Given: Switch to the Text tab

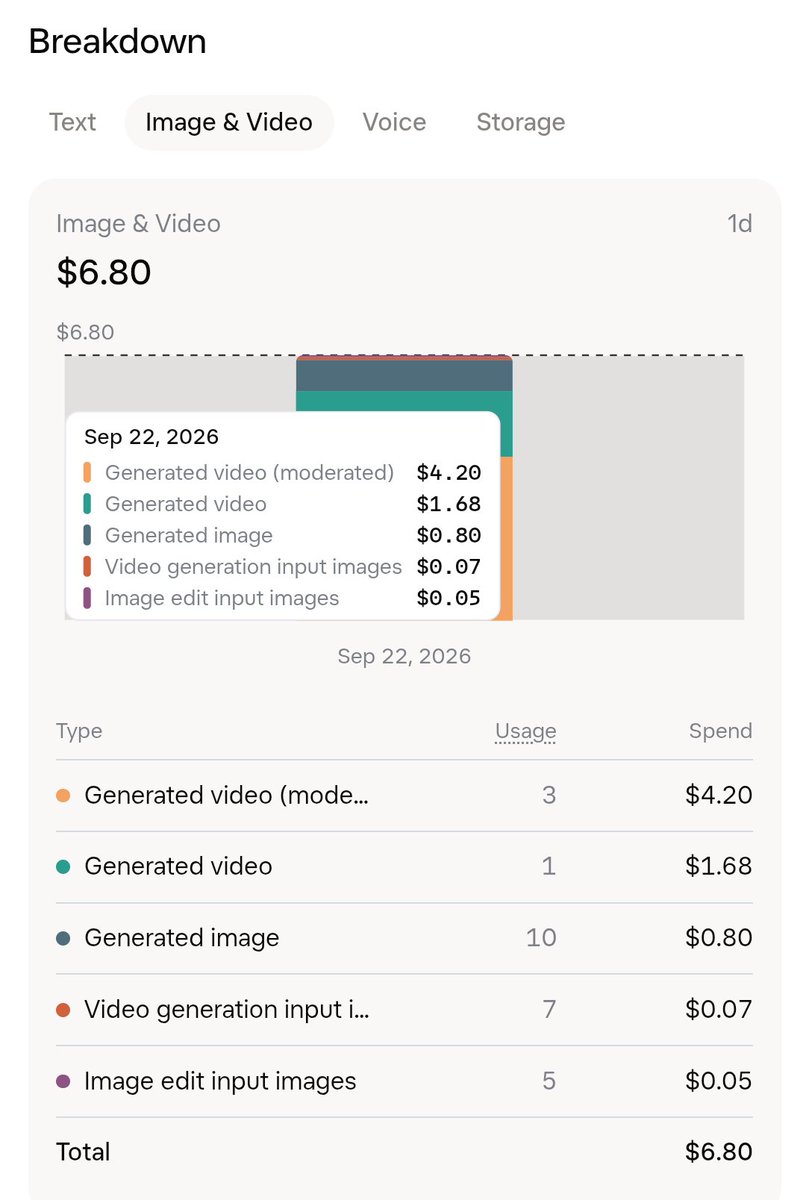Looking at the screenshot, I should click(x=73, y=122).
